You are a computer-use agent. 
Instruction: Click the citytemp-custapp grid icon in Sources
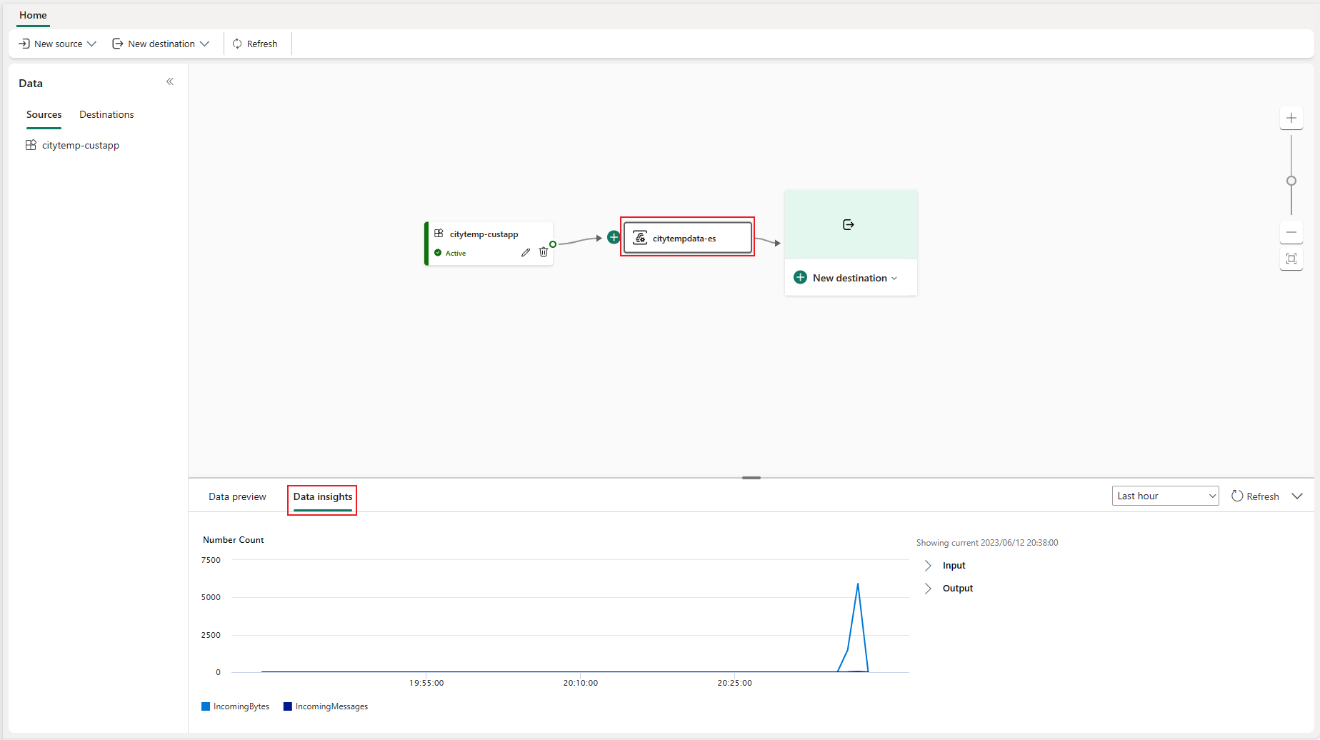[31, 145]
